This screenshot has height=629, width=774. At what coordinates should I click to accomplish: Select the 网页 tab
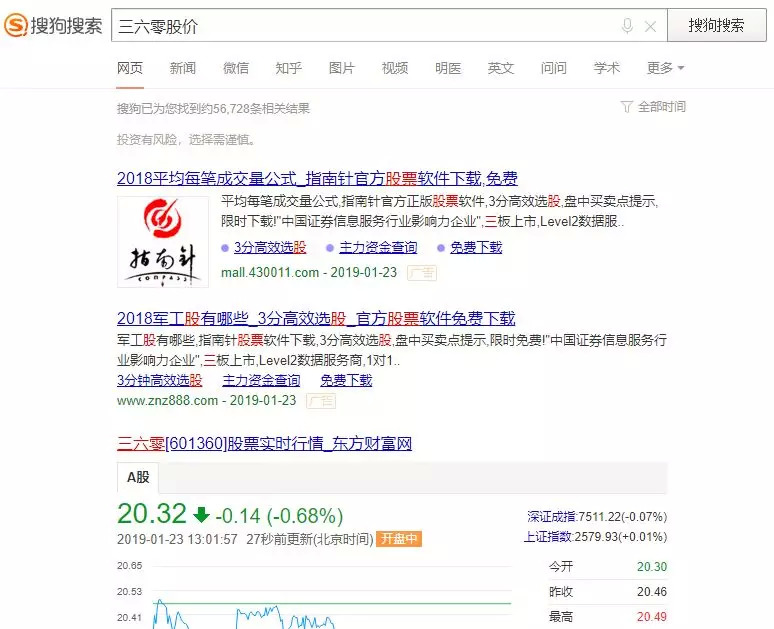point(130,68)
